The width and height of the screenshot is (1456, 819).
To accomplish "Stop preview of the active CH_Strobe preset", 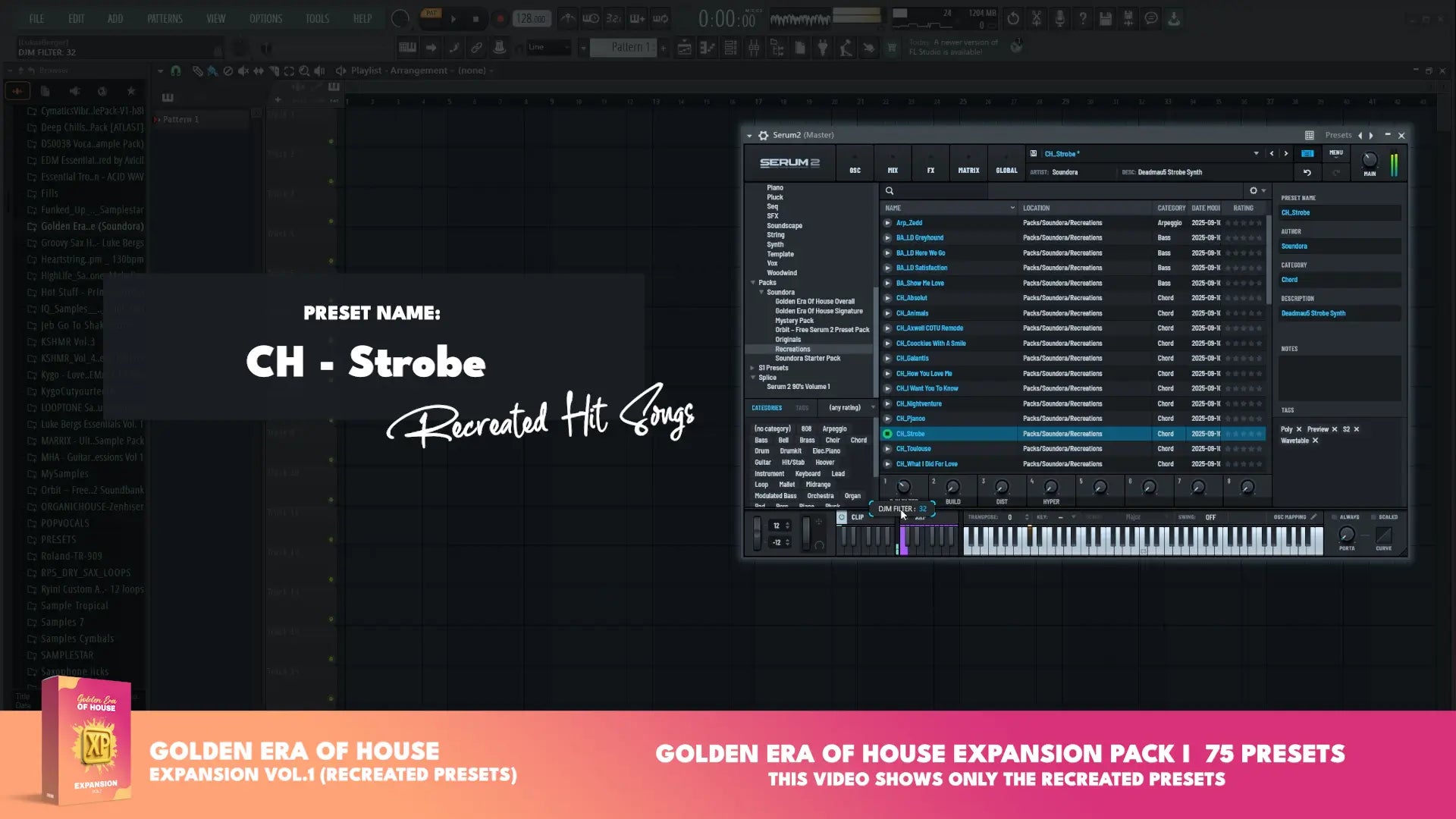I will pyautogui.click(x=887, y=434).
